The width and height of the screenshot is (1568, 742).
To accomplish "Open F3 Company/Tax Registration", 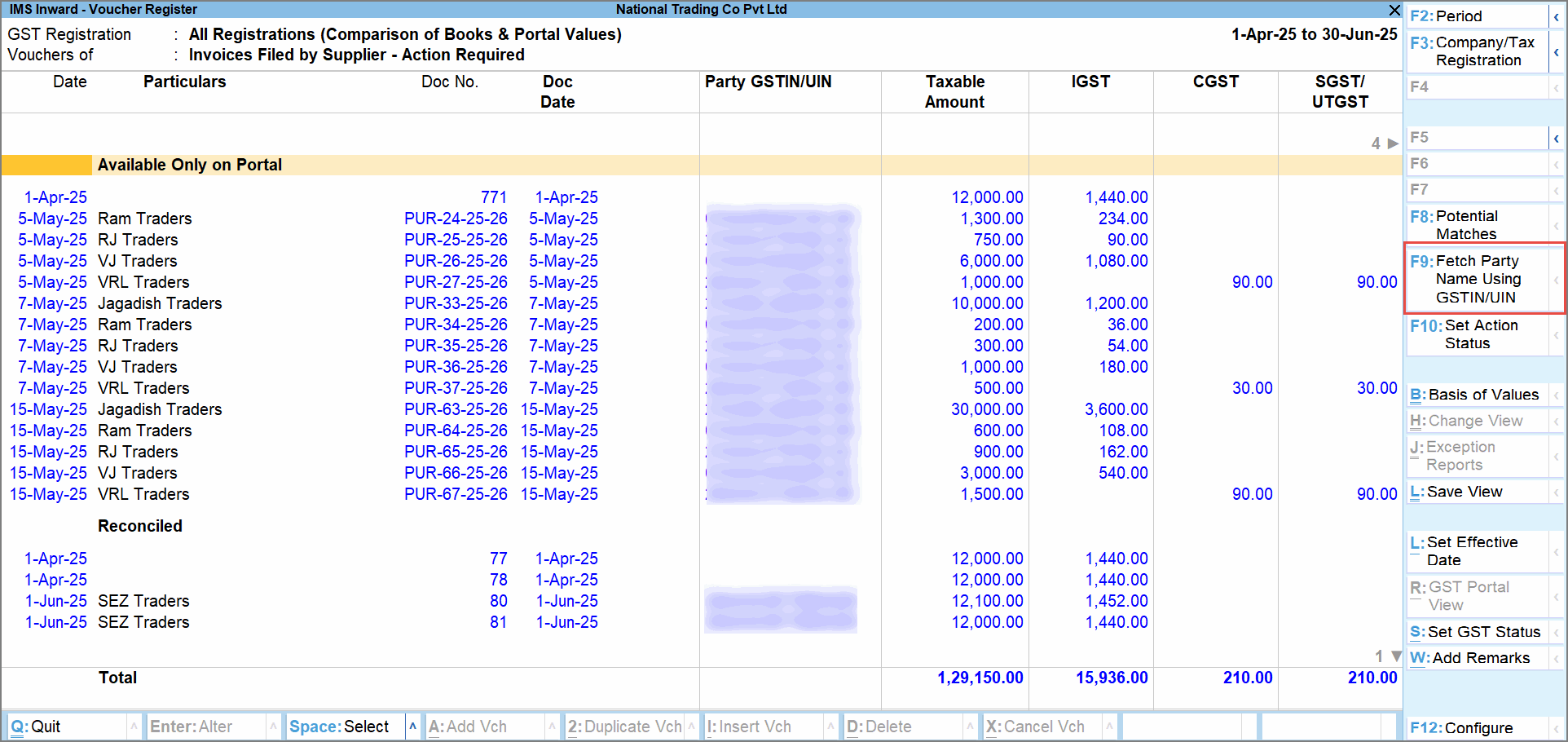I will click(x=1476, y=51).
